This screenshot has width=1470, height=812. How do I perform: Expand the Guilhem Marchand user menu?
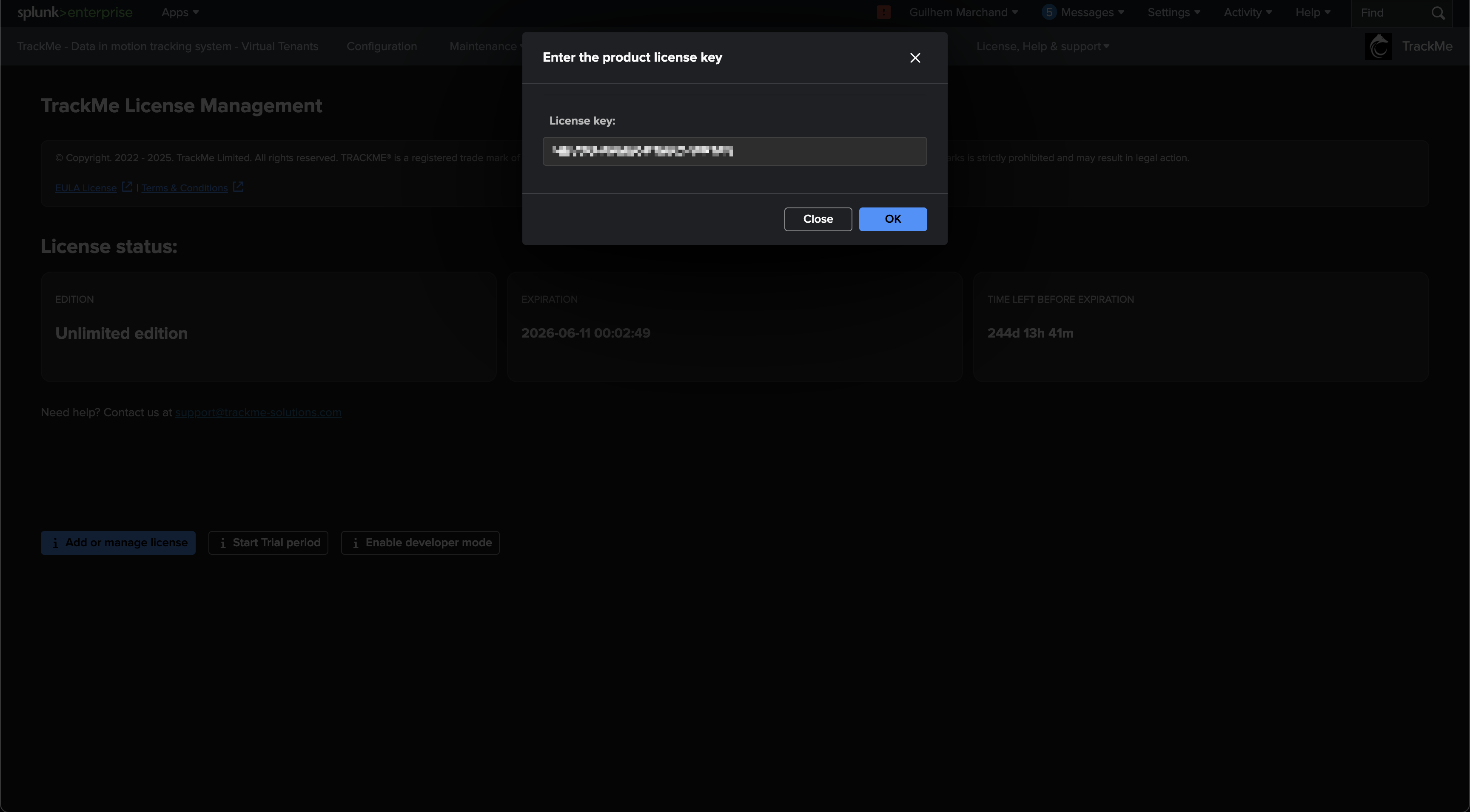(963, 13)
